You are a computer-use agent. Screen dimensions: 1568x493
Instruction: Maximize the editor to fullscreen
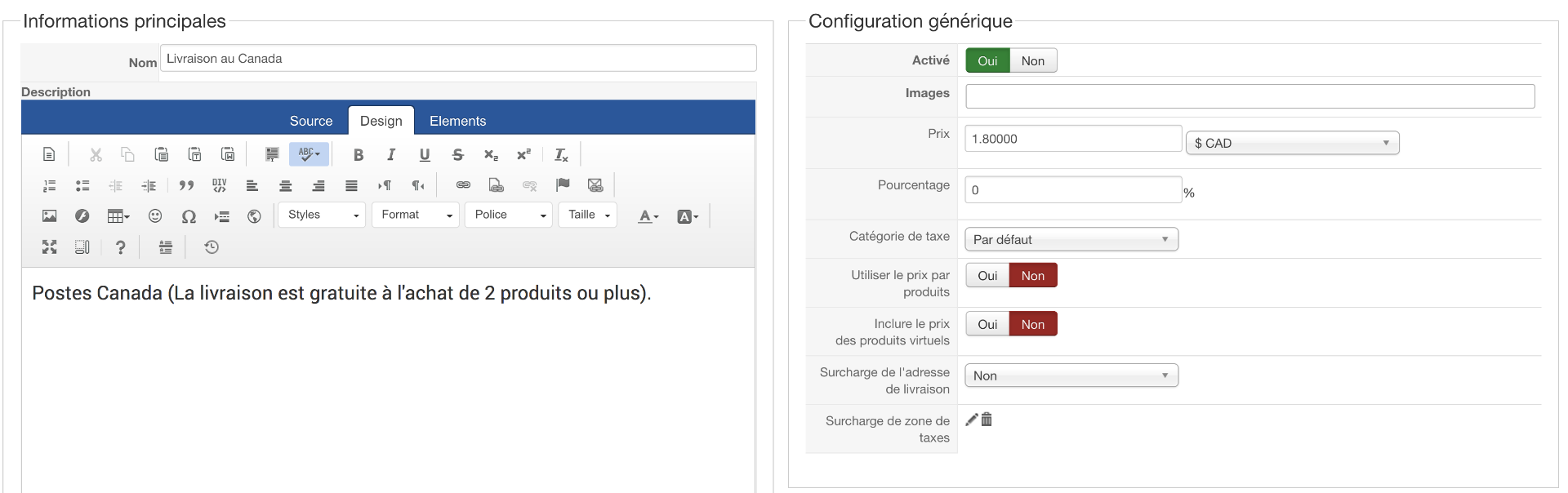(x=49, y=247)
